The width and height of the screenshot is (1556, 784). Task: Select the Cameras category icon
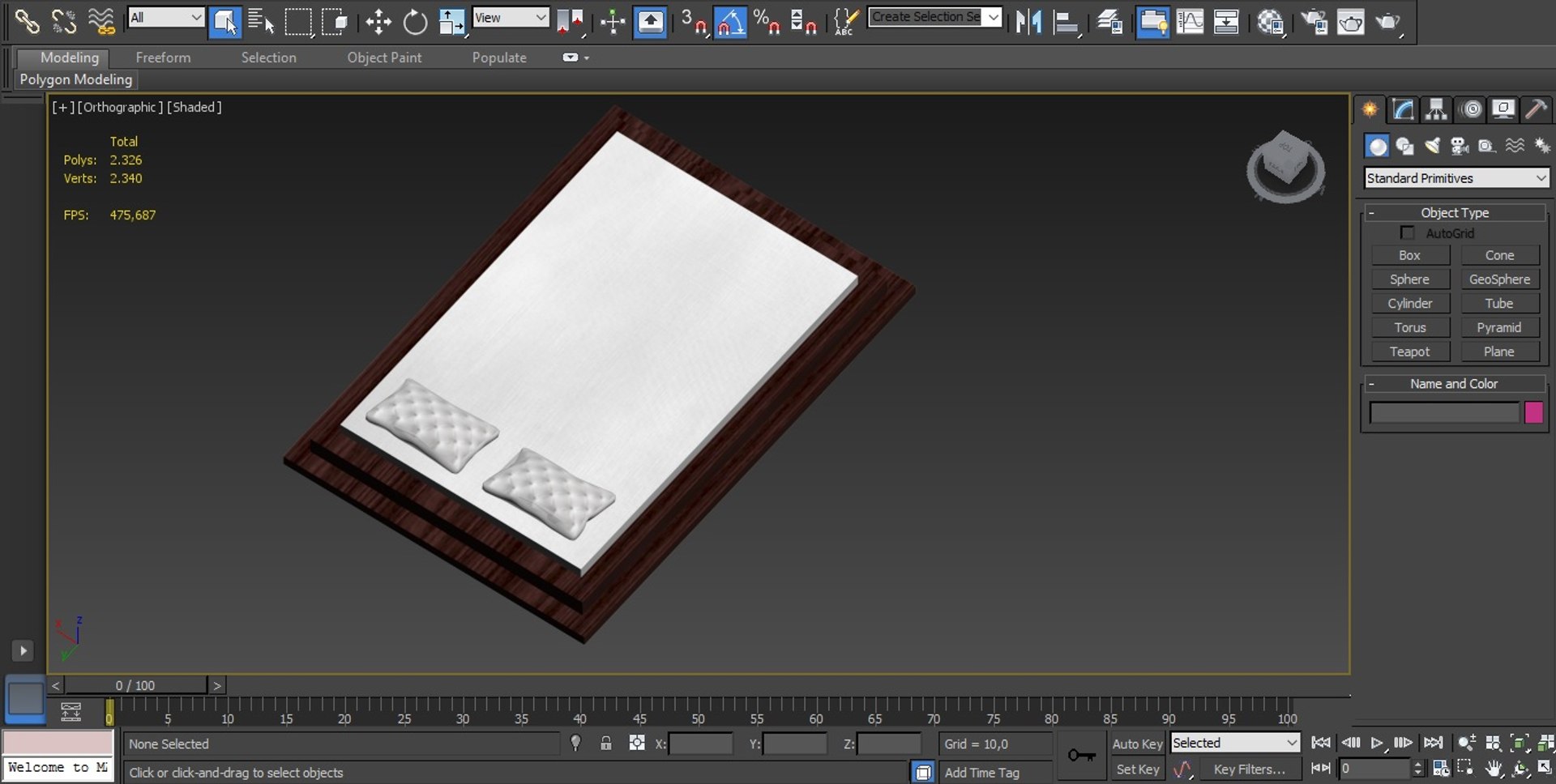coord(1460,146)
